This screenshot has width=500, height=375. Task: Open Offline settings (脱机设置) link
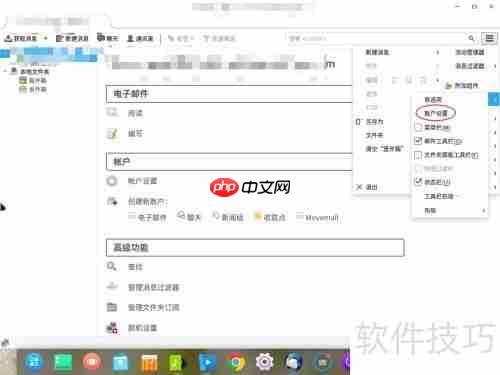click(x=142, y=328)
